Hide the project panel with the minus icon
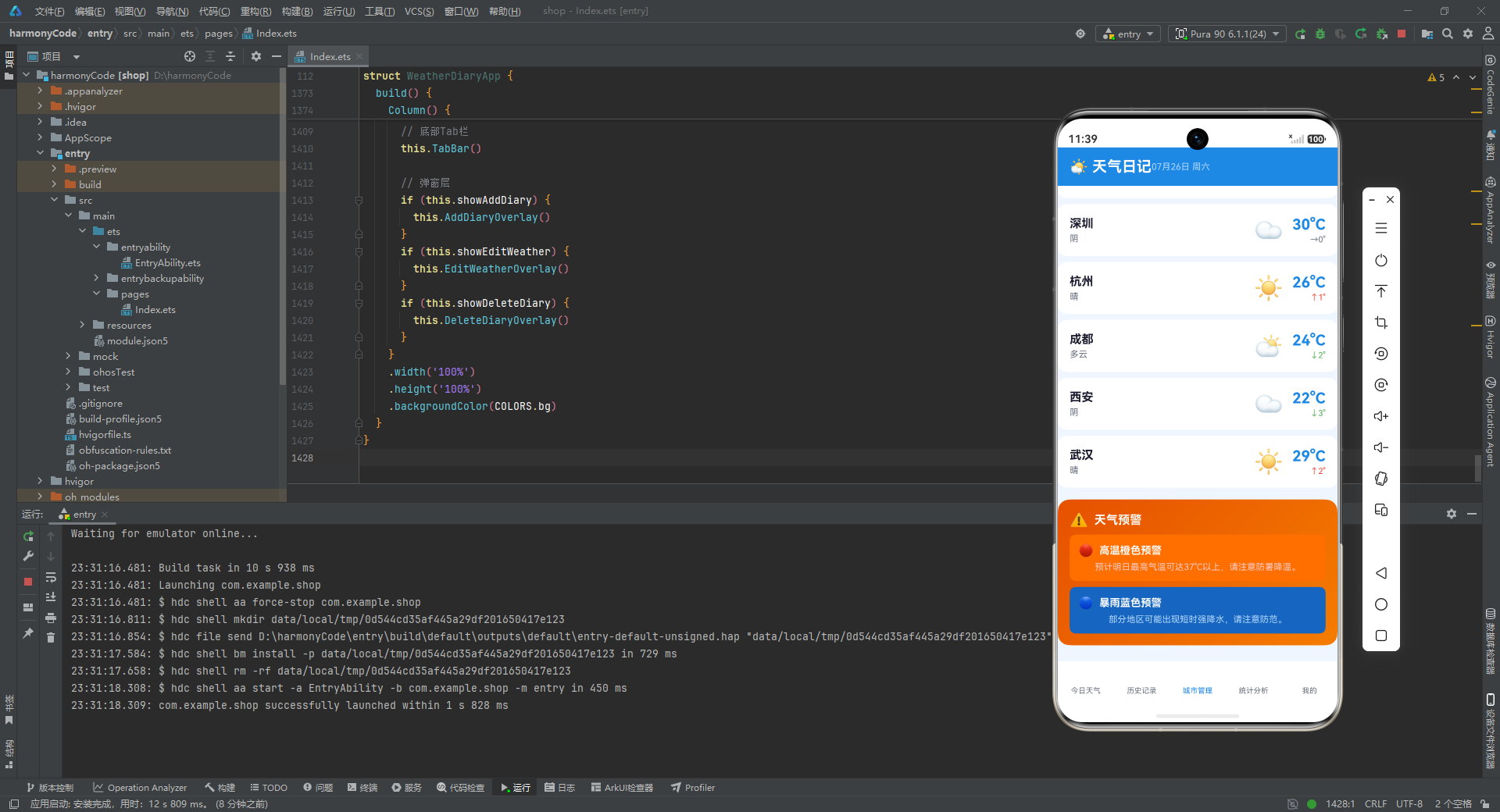The height and width of the screenshot is (812, 1500). [276, 56]
